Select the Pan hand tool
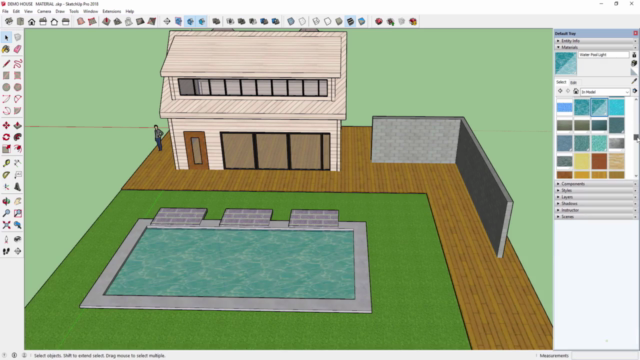 (x=18, y=201)
